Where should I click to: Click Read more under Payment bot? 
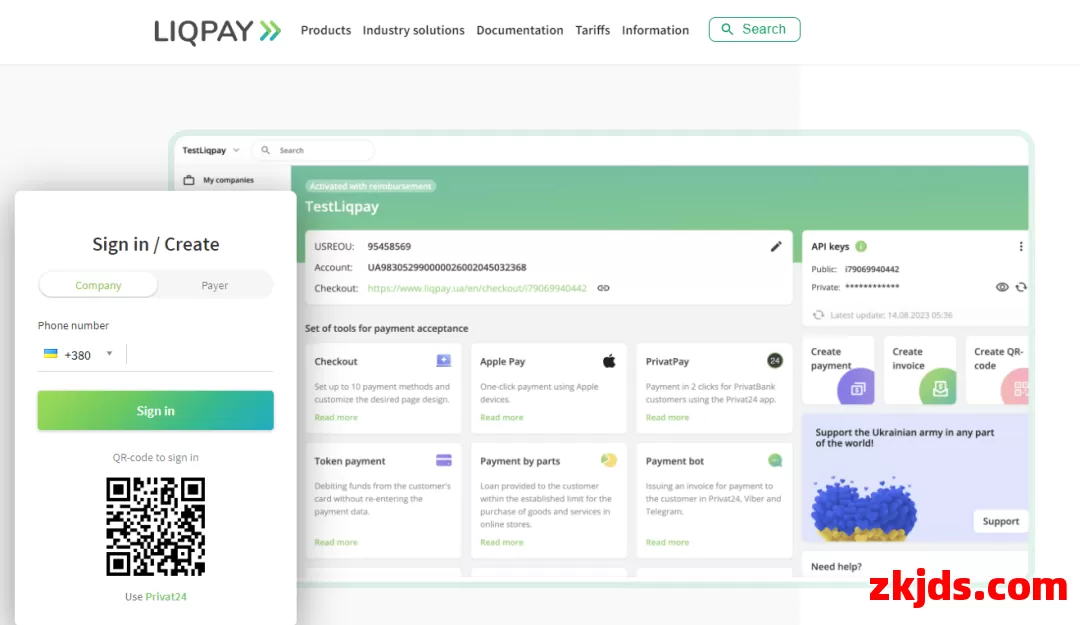tap(667, 542)
